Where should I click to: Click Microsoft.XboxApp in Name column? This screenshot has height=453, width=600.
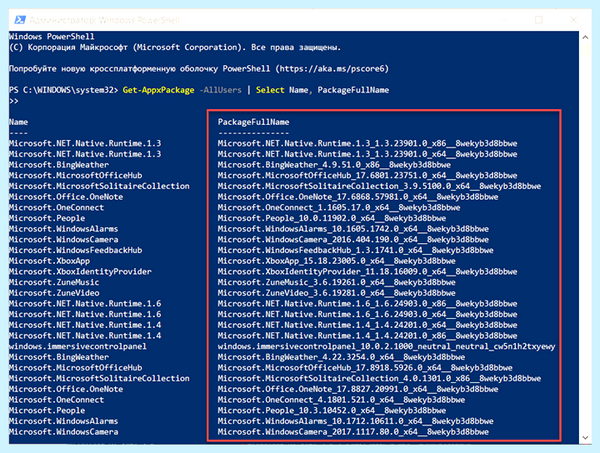tap(49, 261)
